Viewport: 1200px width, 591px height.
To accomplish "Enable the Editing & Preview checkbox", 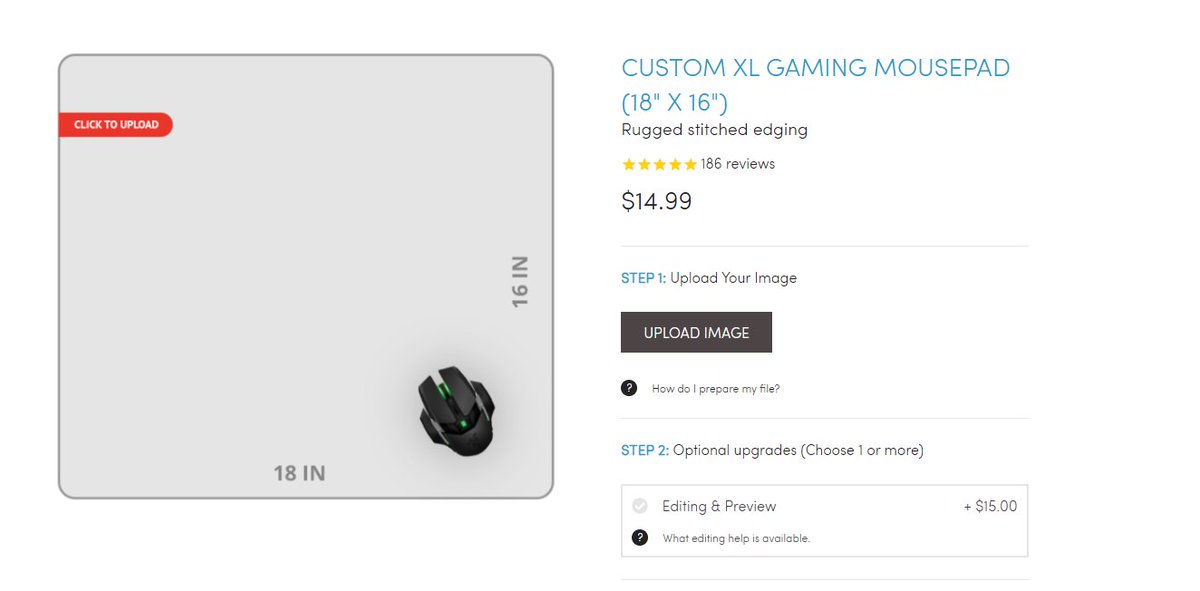I will pyautogui.click(x=640, y=506).
